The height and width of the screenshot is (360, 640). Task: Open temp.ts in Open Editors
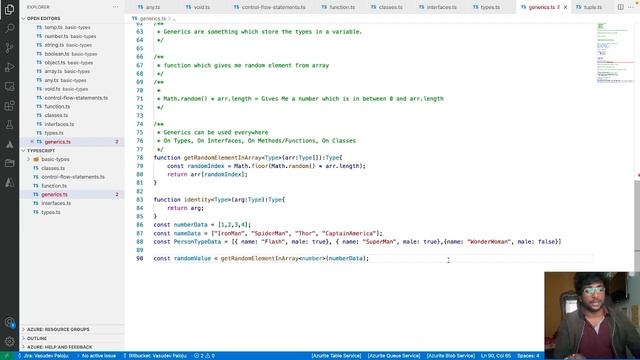click(x=72, y=27)
